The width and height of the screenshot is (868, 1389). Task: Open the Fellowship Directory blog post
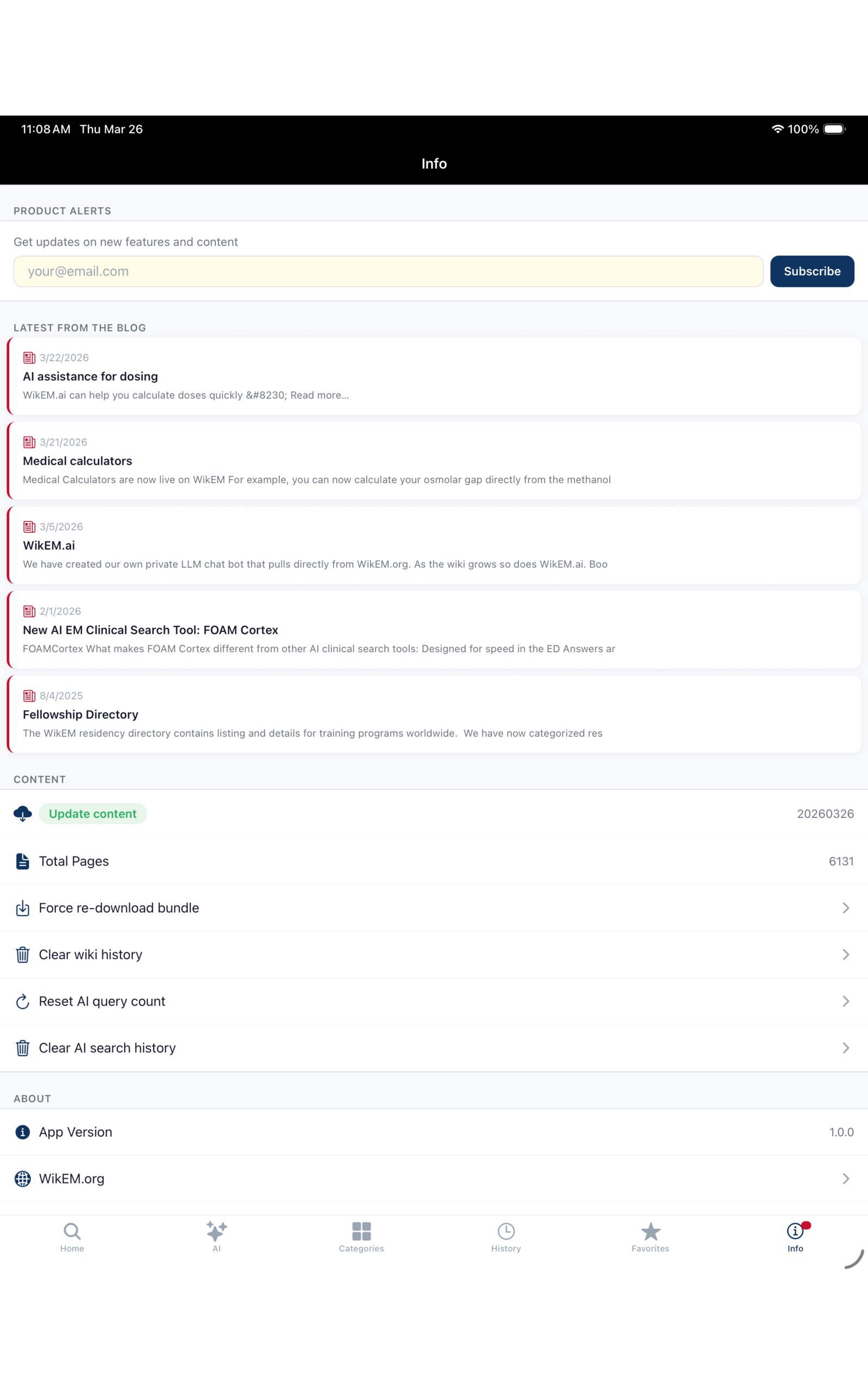click(x=434, y=714)
